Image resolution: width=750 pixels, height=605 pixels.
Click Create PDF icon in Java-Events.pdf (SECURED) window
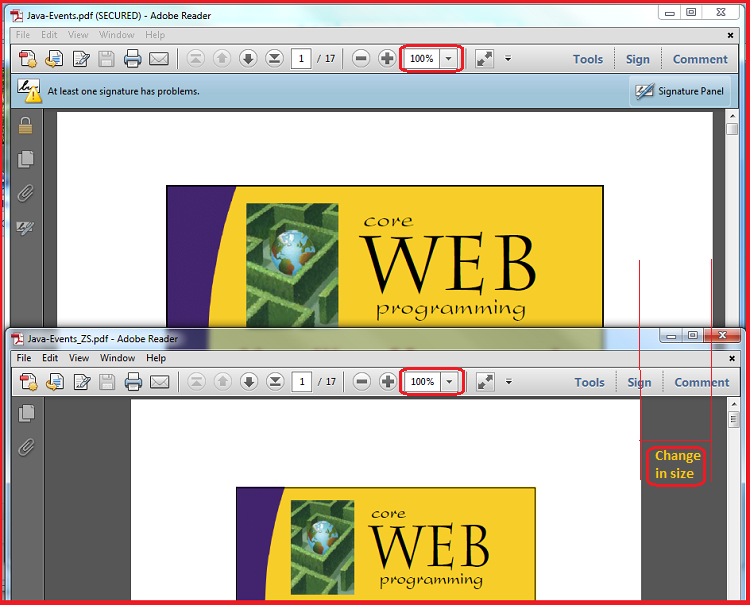(27, 58)
